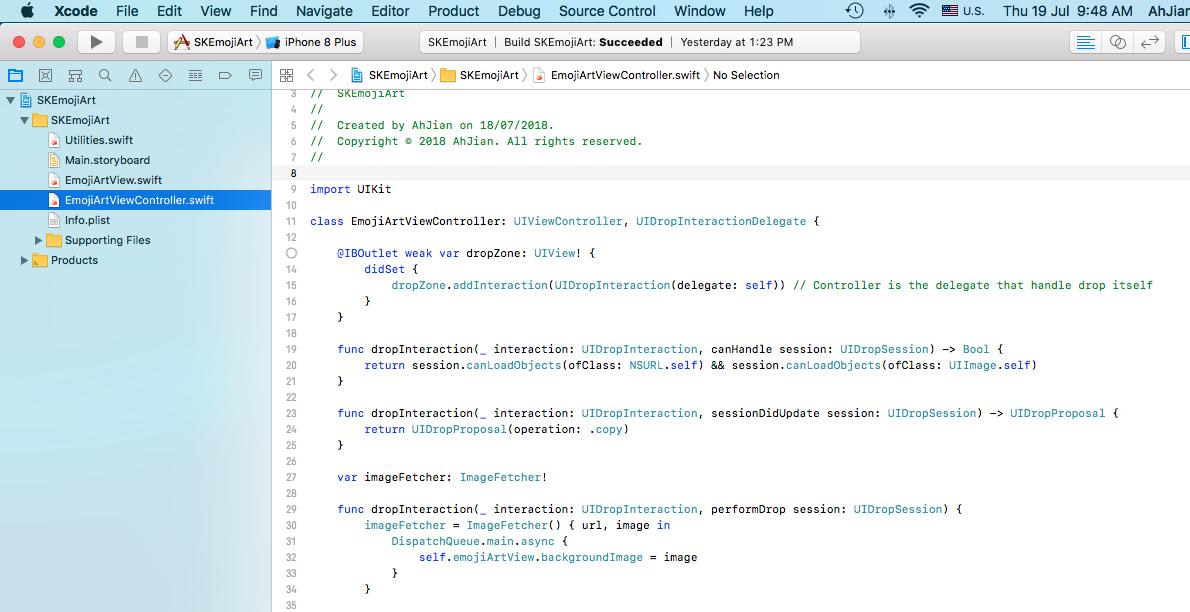1190x612 pixels.
Task: Open the Related Items grid menu
Action: pos(286,75)
